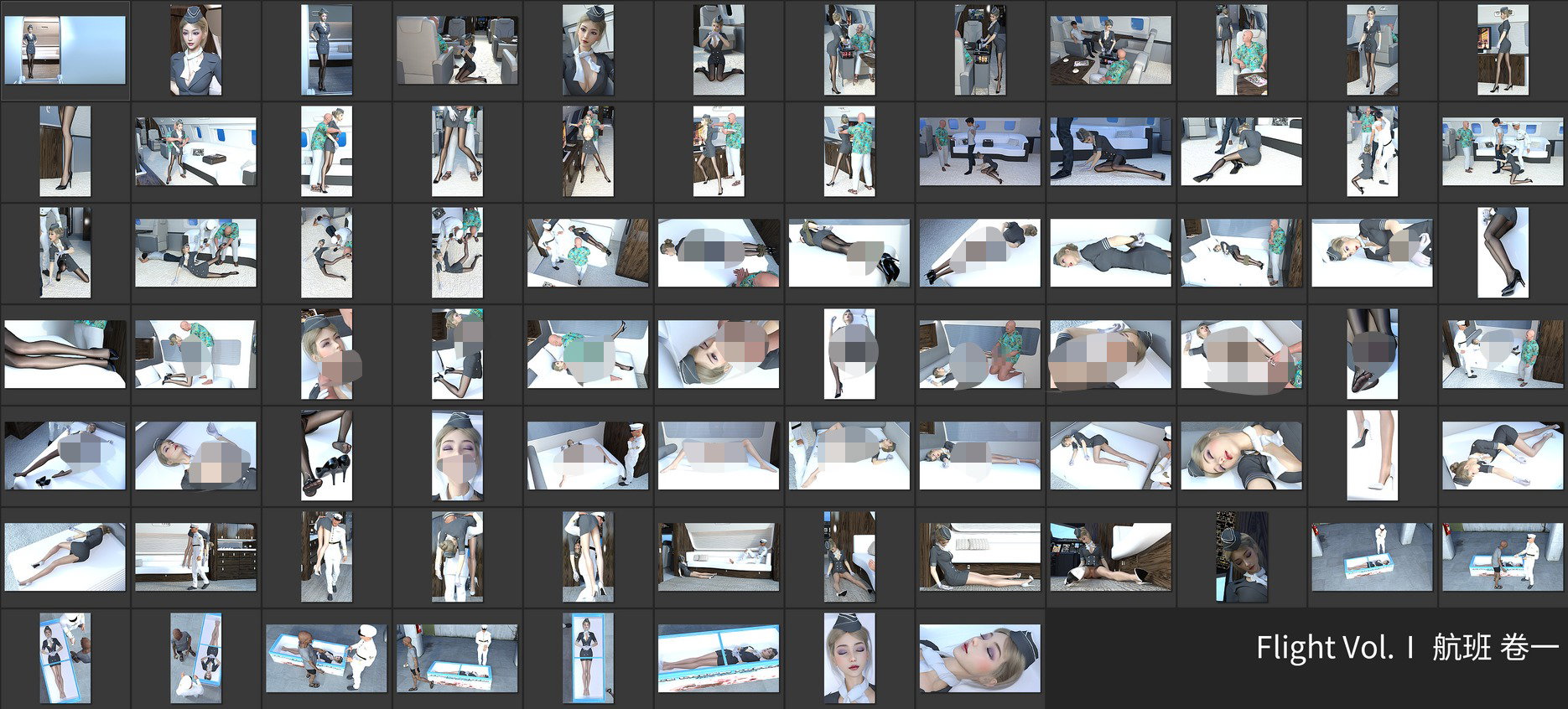
Task: Open thumbnail of attendant sitting against wood panel
Action: (x=979, y=556)
